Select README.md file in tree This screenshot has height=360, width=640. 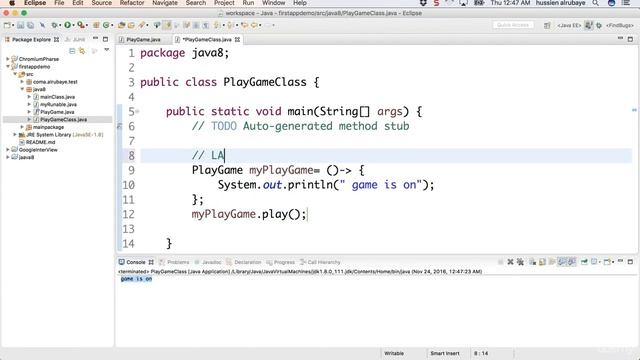[40, 142]
